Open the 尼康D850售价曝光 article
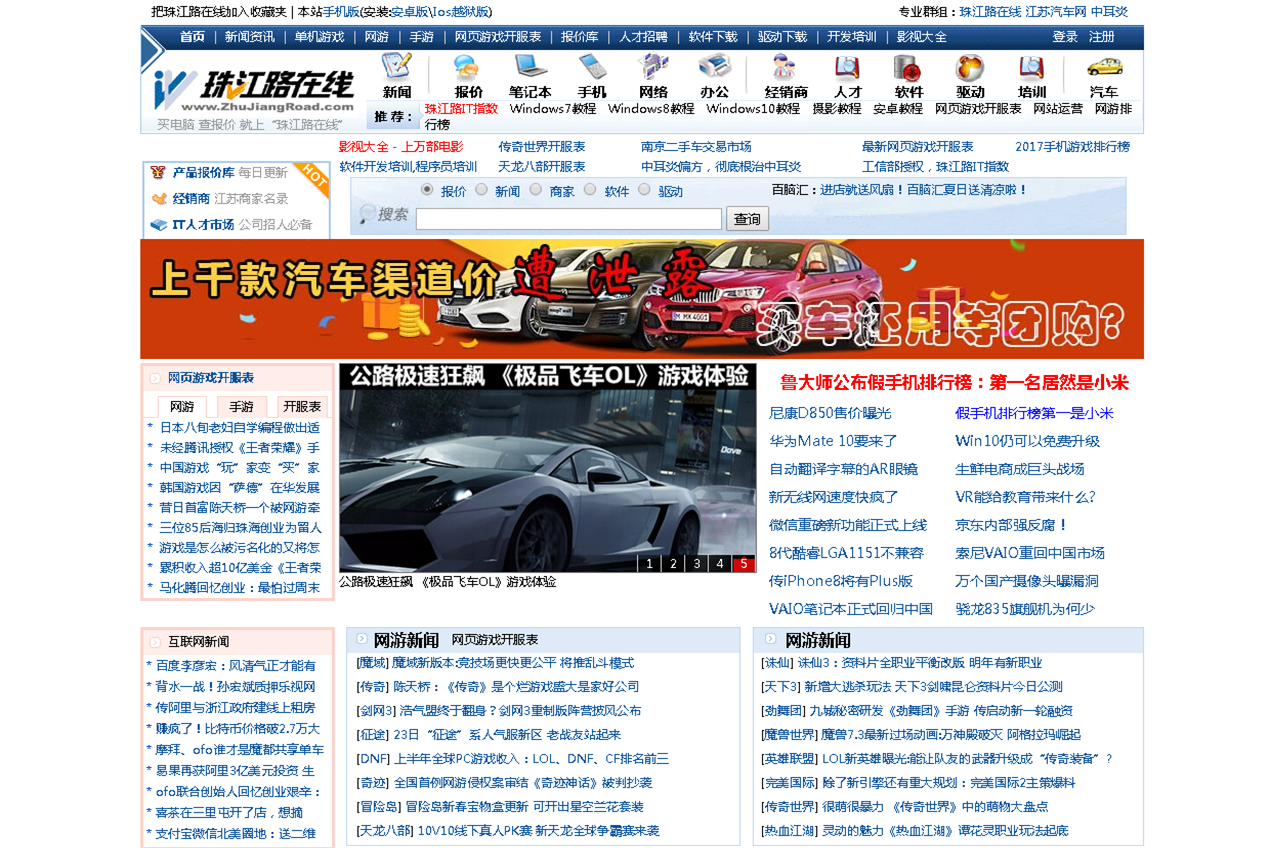 click(x=829, y=413)
